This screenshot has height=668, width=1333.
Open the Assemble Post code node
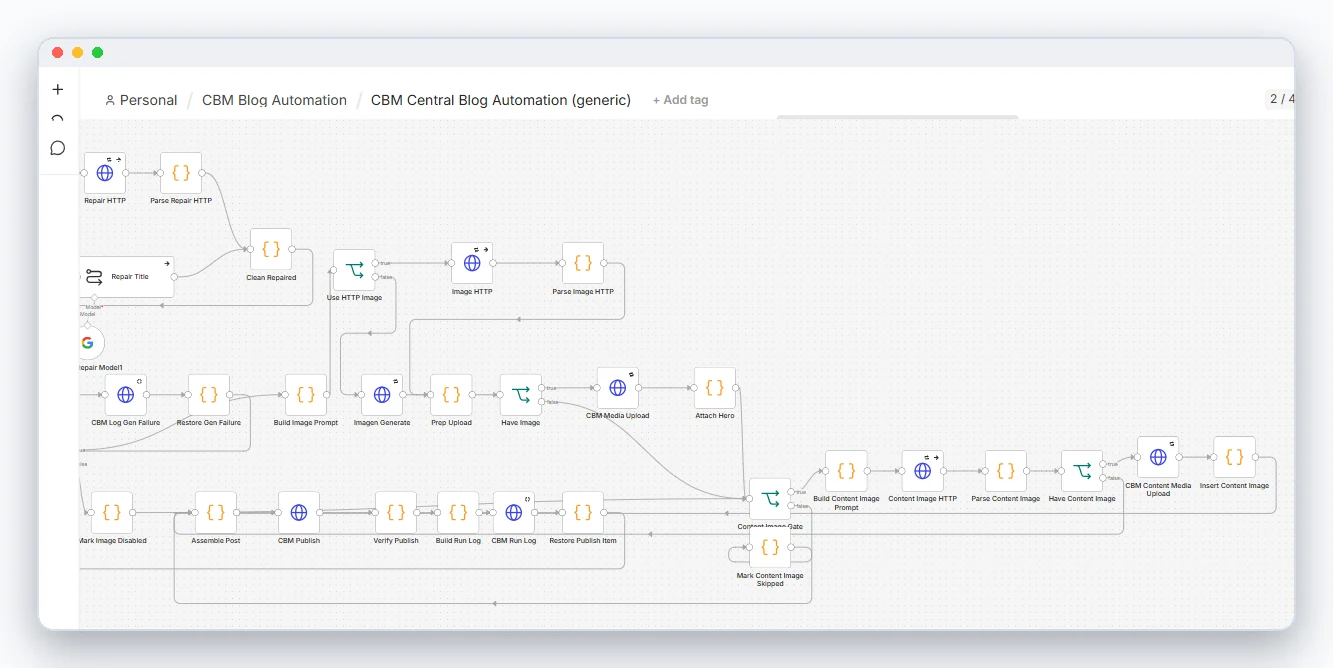(x=216, y=513)
